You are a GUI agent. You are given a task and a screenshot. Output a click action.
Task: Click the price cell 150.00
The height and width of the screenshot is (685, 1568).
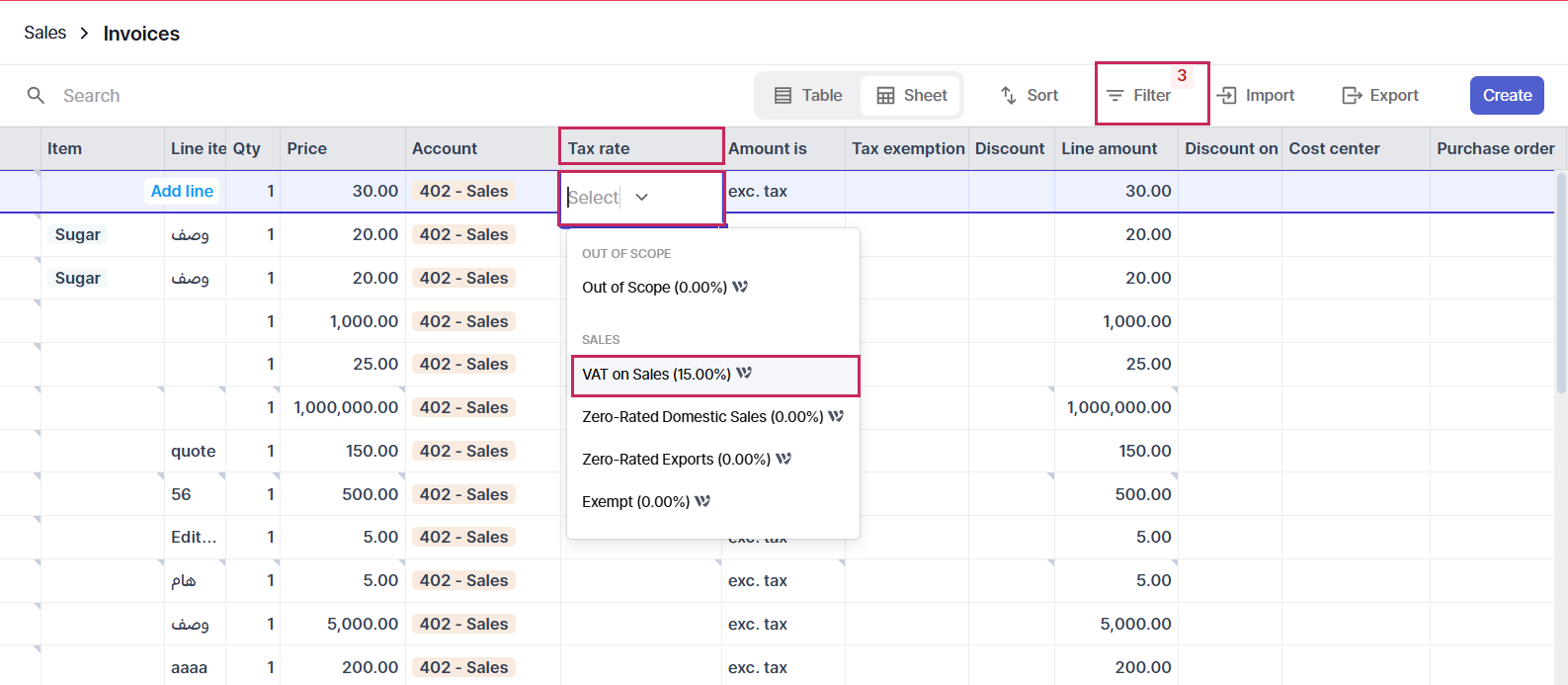(343, 451)
